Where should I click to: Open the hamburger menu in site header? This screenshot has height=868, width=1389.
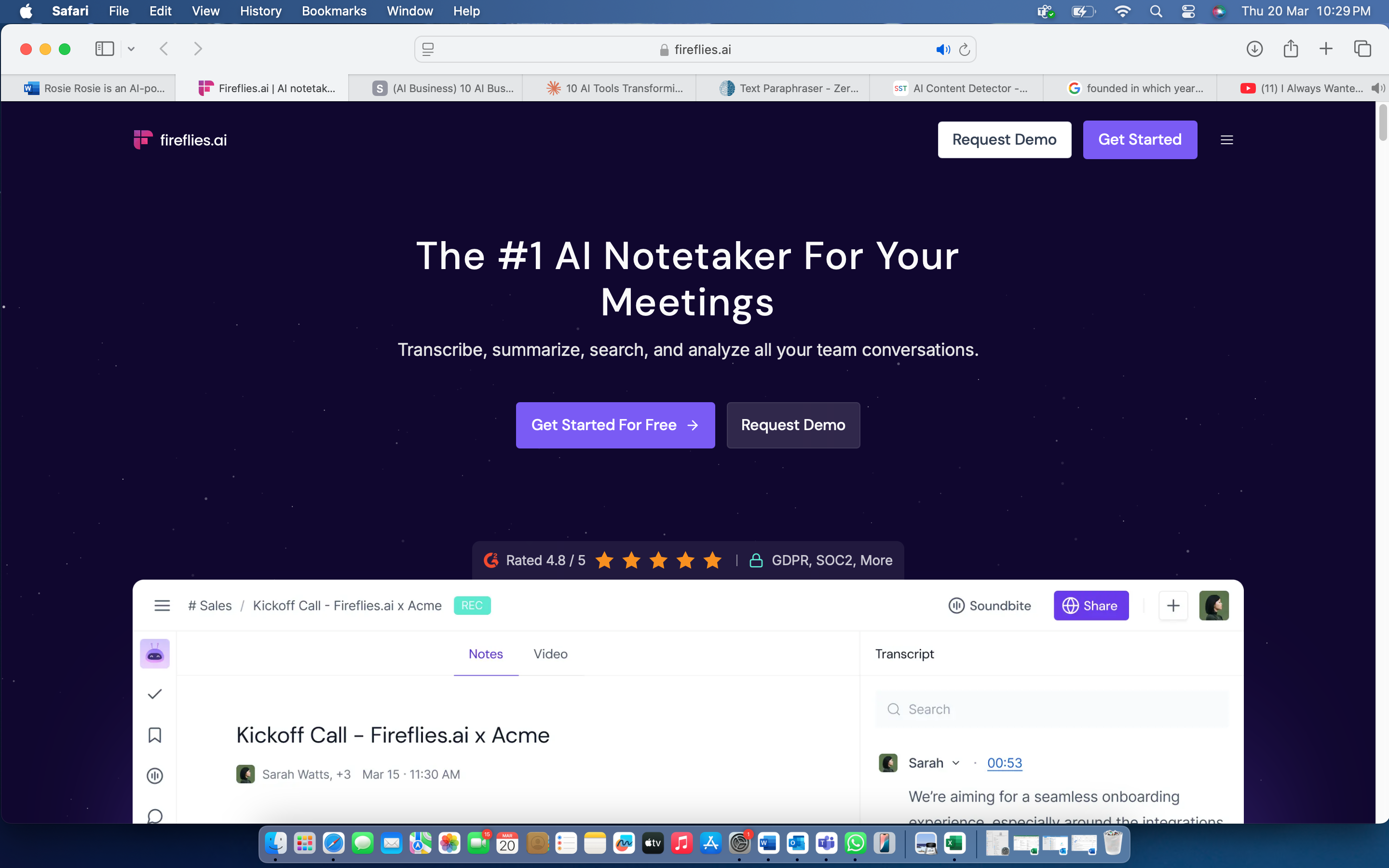pos(1226,139)
